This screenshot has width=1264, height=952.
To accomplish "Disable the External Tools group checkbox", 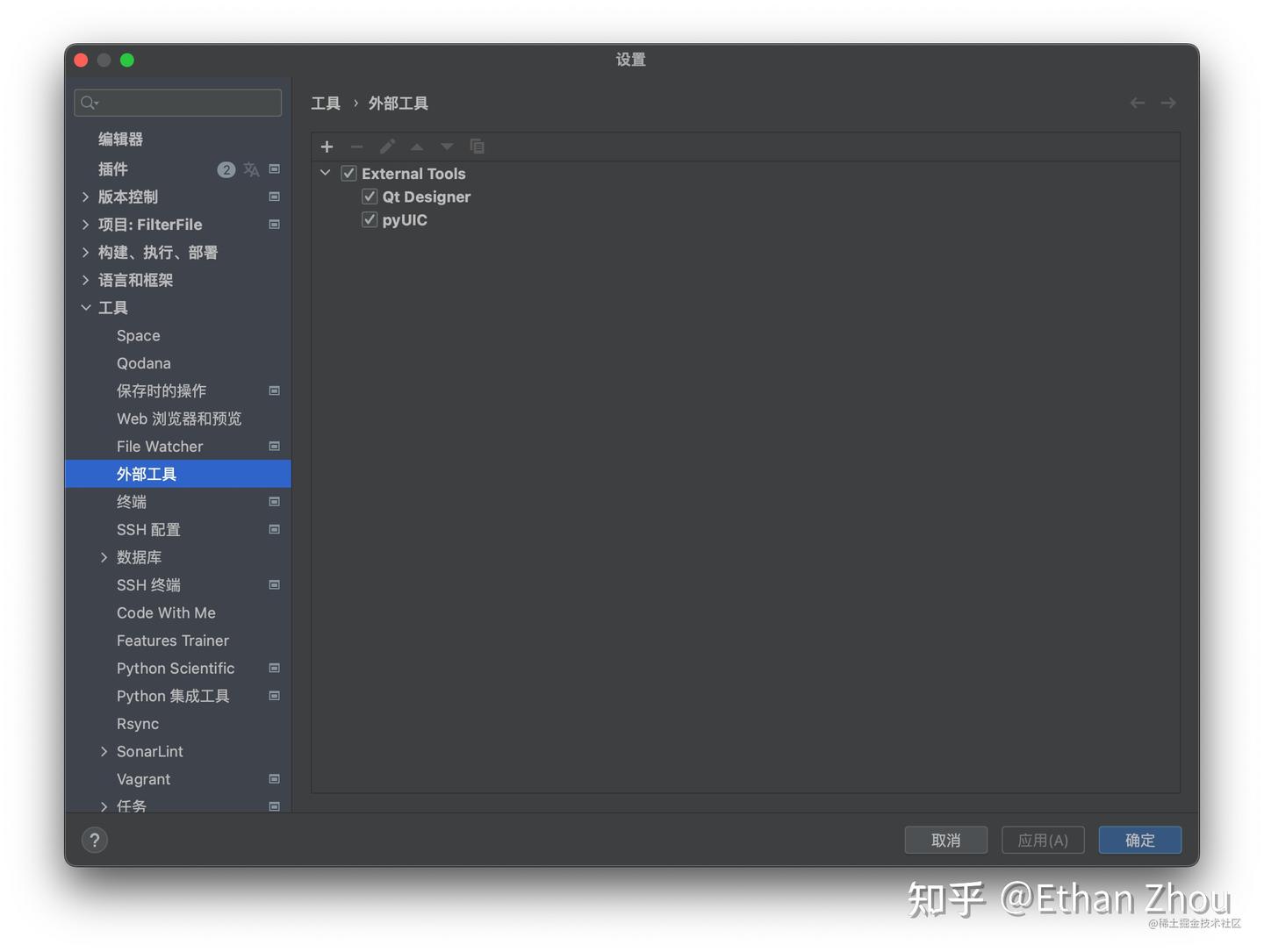I will (x=348, y=173).
